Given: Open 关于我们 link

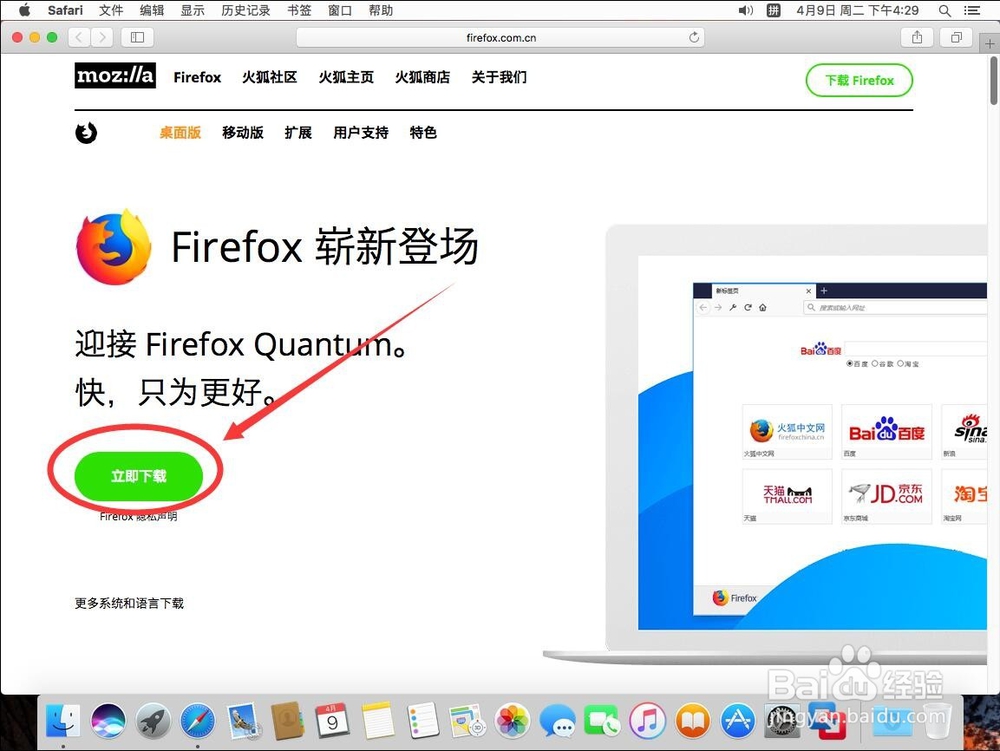Looking at the screenshot, I should point(499,77).
